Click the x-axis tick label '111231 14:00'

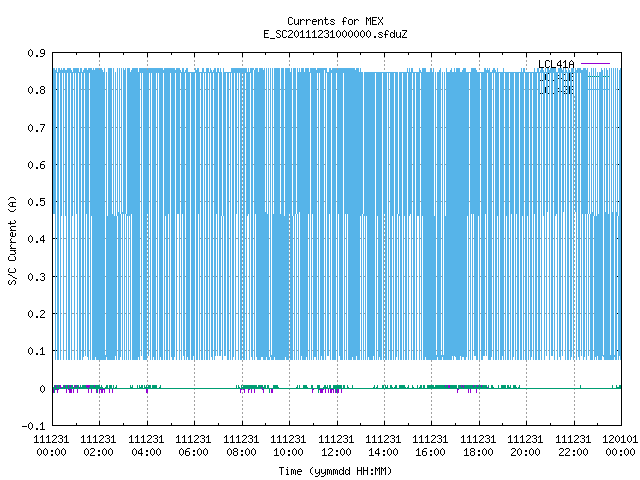coord(383,446)
